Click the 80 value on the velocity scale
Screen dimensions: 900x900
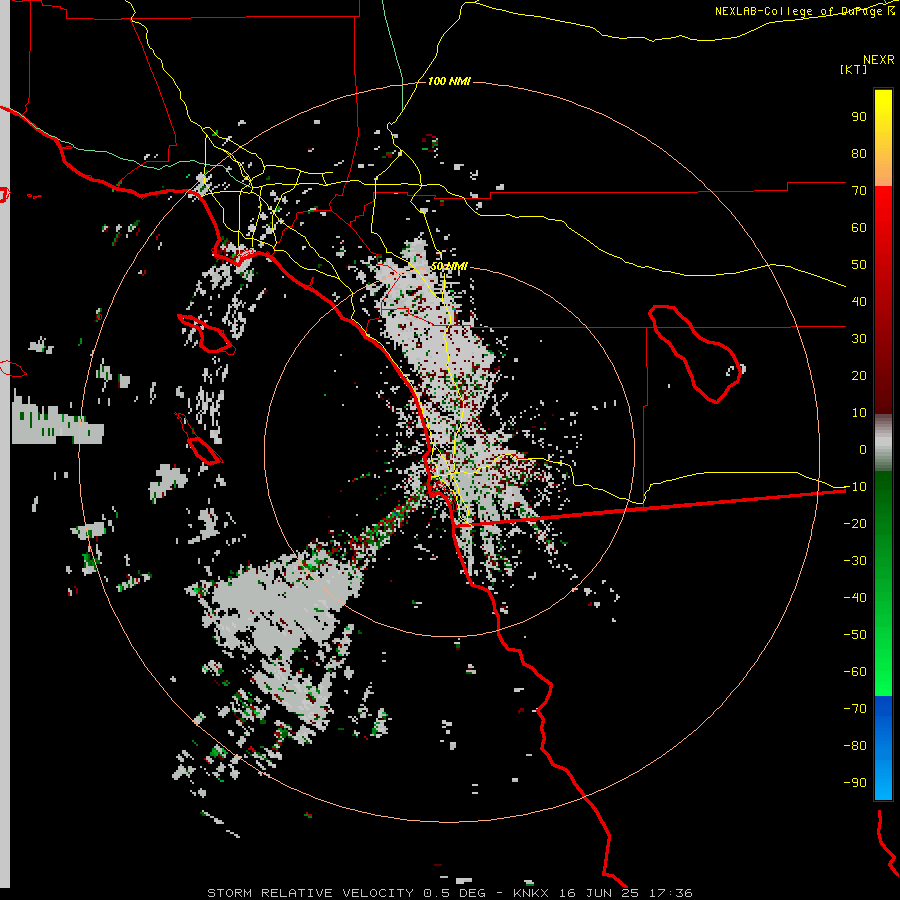(x=859, y=154)
